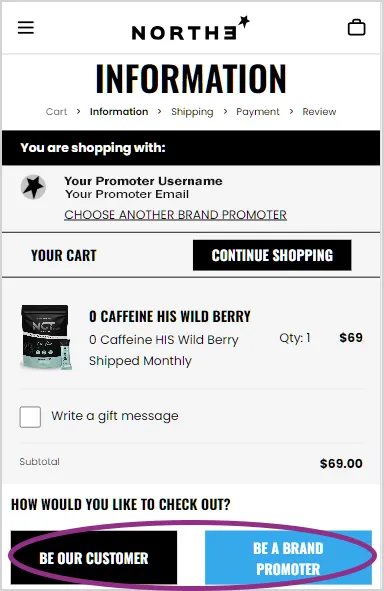Go to the Review breadcrumb step
The width and height of the screenshot is (384, 591).
(319, 112)
